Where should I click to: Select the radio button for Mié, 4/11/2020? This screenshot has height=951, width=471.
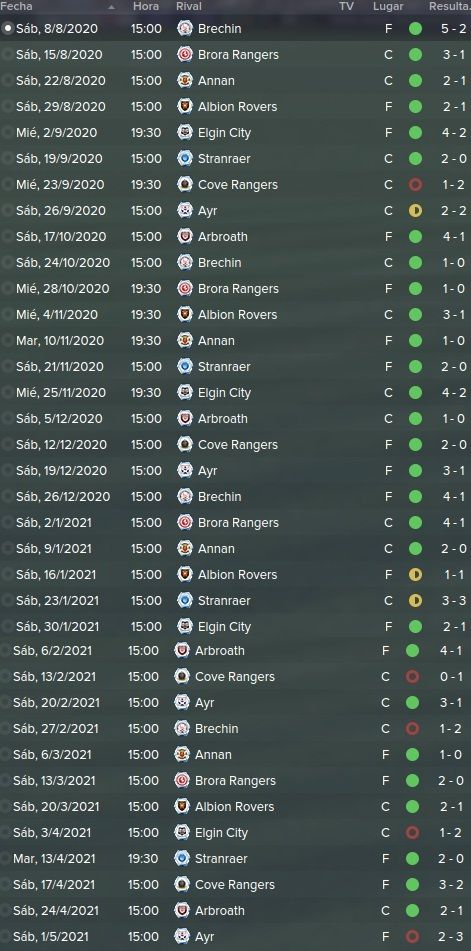[x=7, y=314]
